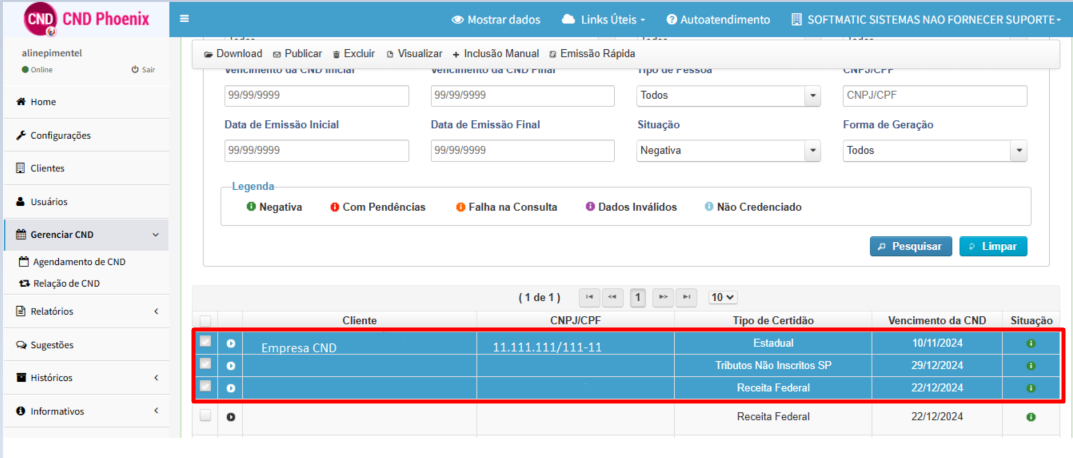The height and width of the screenshot is (458, 1073).
Task: Go to last page in paginator
Action: click(x=686, y=297)
